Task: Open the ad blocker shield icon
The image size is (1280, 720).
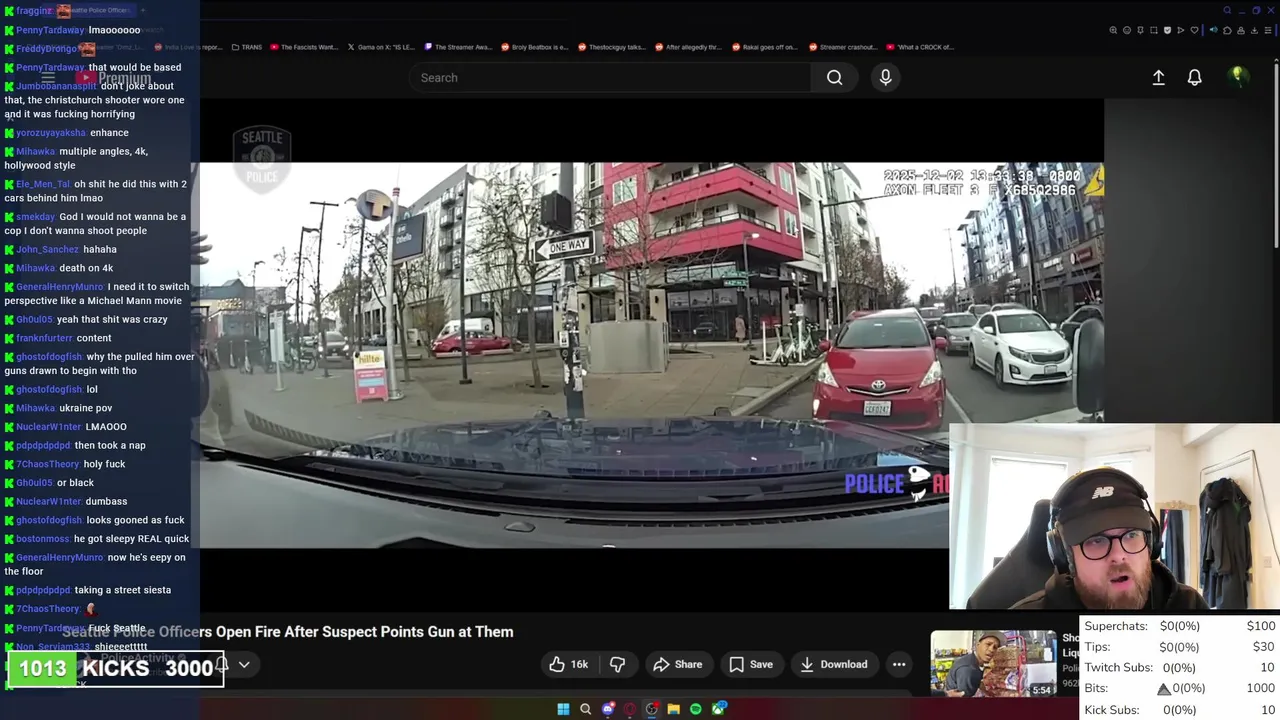Action: pos(1167,30)
